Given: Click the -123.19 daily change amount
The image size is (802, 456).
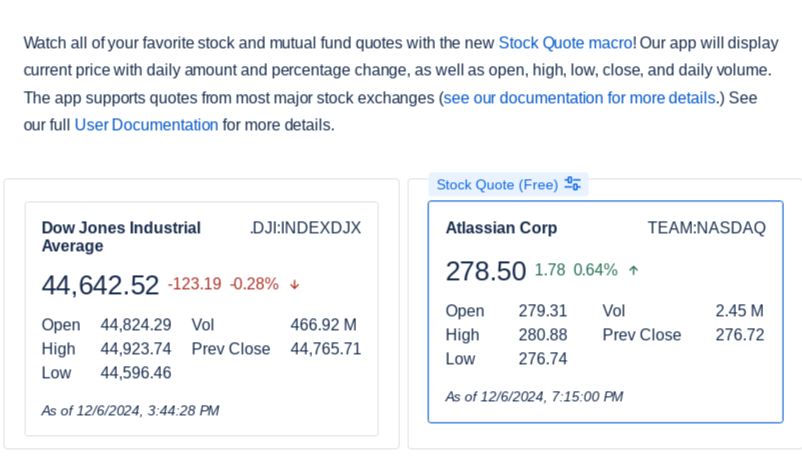Looking at the screenshot, I should click(x=194, y=284).
